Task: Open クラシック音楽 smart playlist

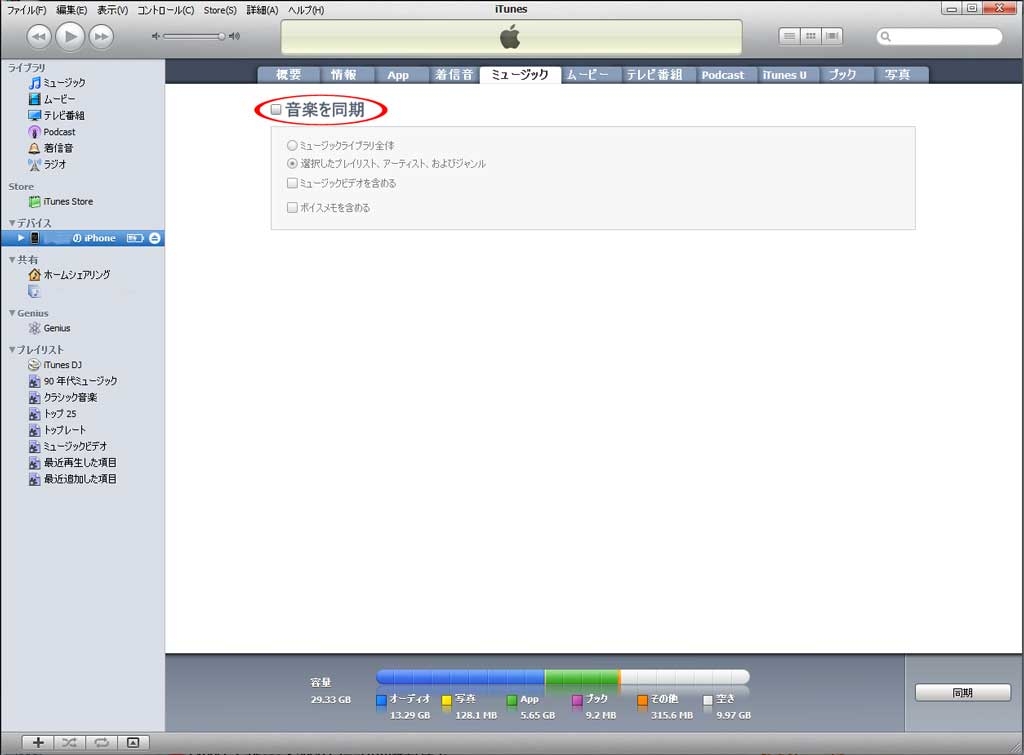Action: coord(63,397)
